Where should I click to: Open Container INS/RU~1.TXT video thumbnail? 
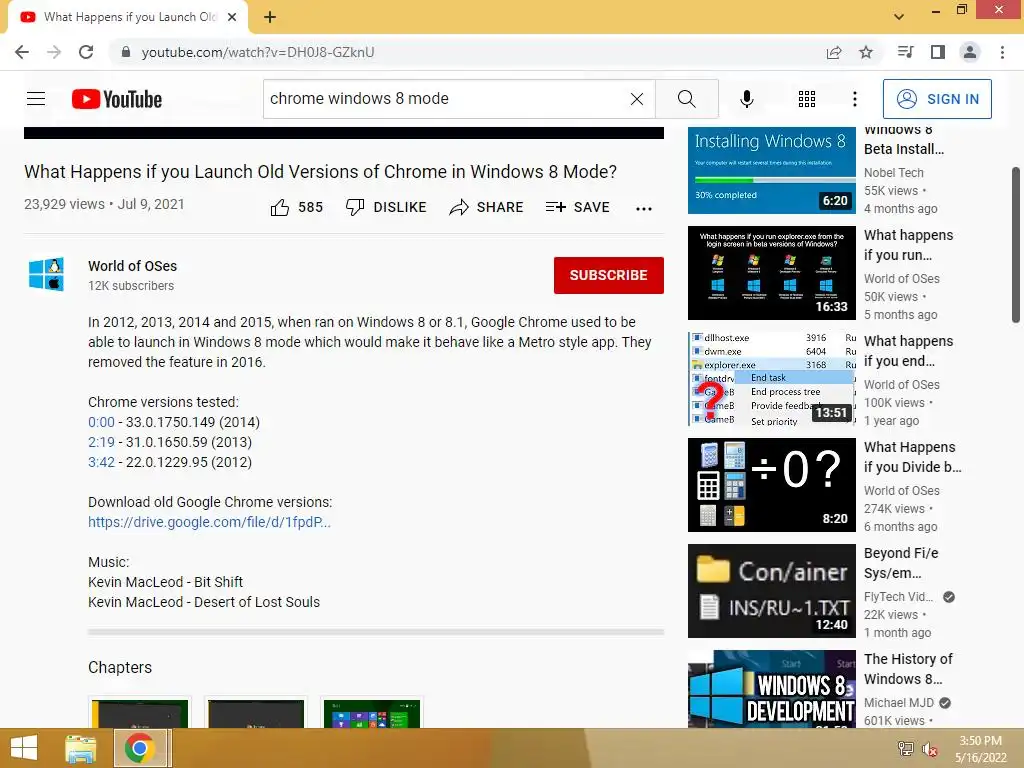tap(771, 590)
